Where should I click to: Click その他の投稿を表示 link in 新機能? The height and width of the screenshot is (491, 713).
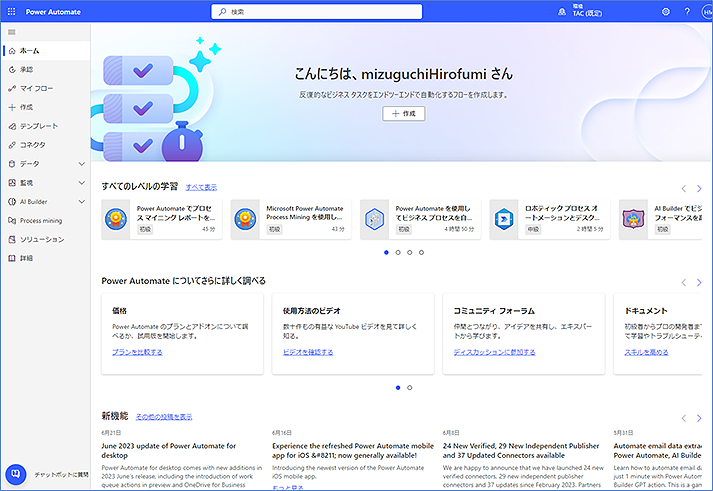pos(164,417)
